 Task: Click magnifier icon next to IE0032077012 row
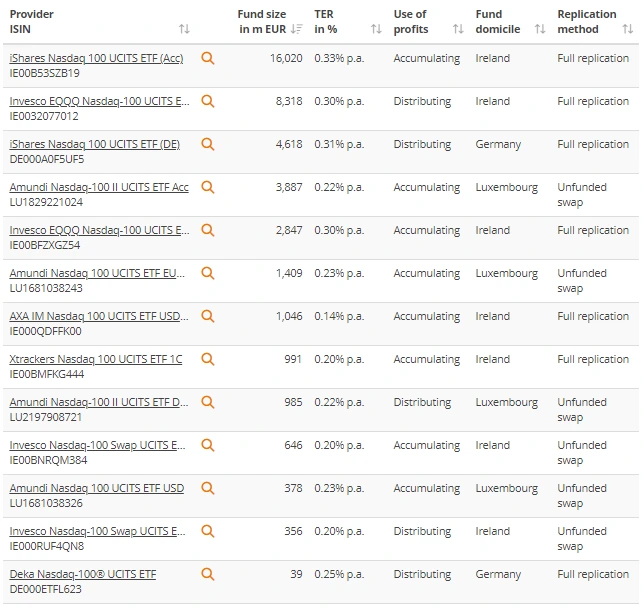coord(207,101)
